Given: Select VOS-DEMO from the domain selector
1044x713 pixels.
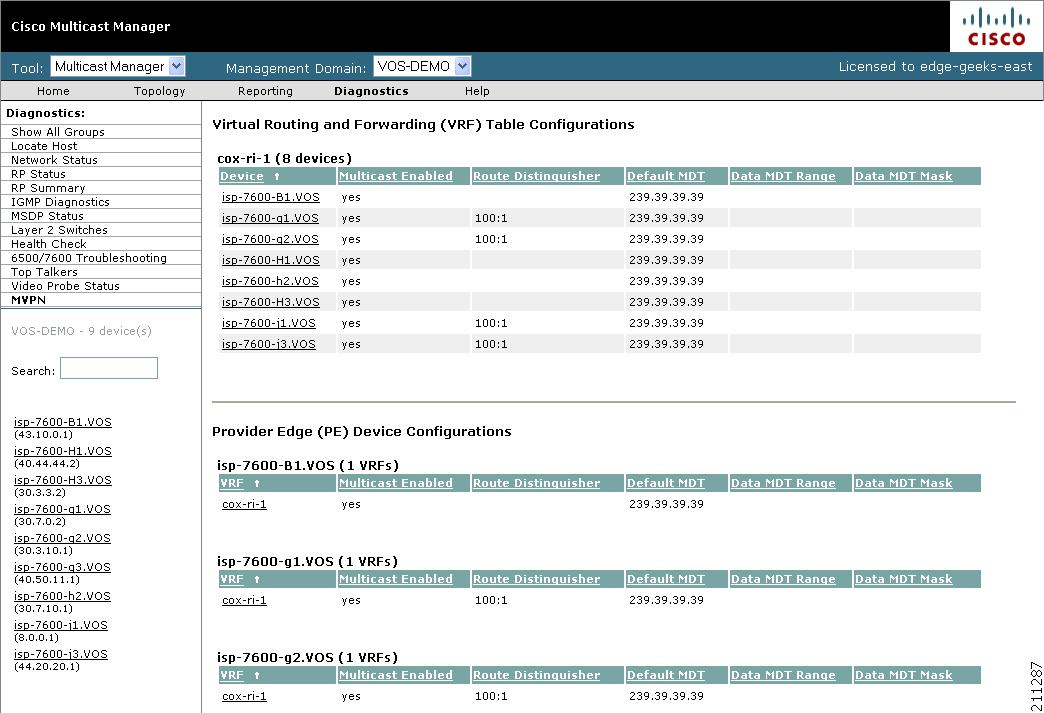Looking at the screenshot, I should tap(413, 65).
